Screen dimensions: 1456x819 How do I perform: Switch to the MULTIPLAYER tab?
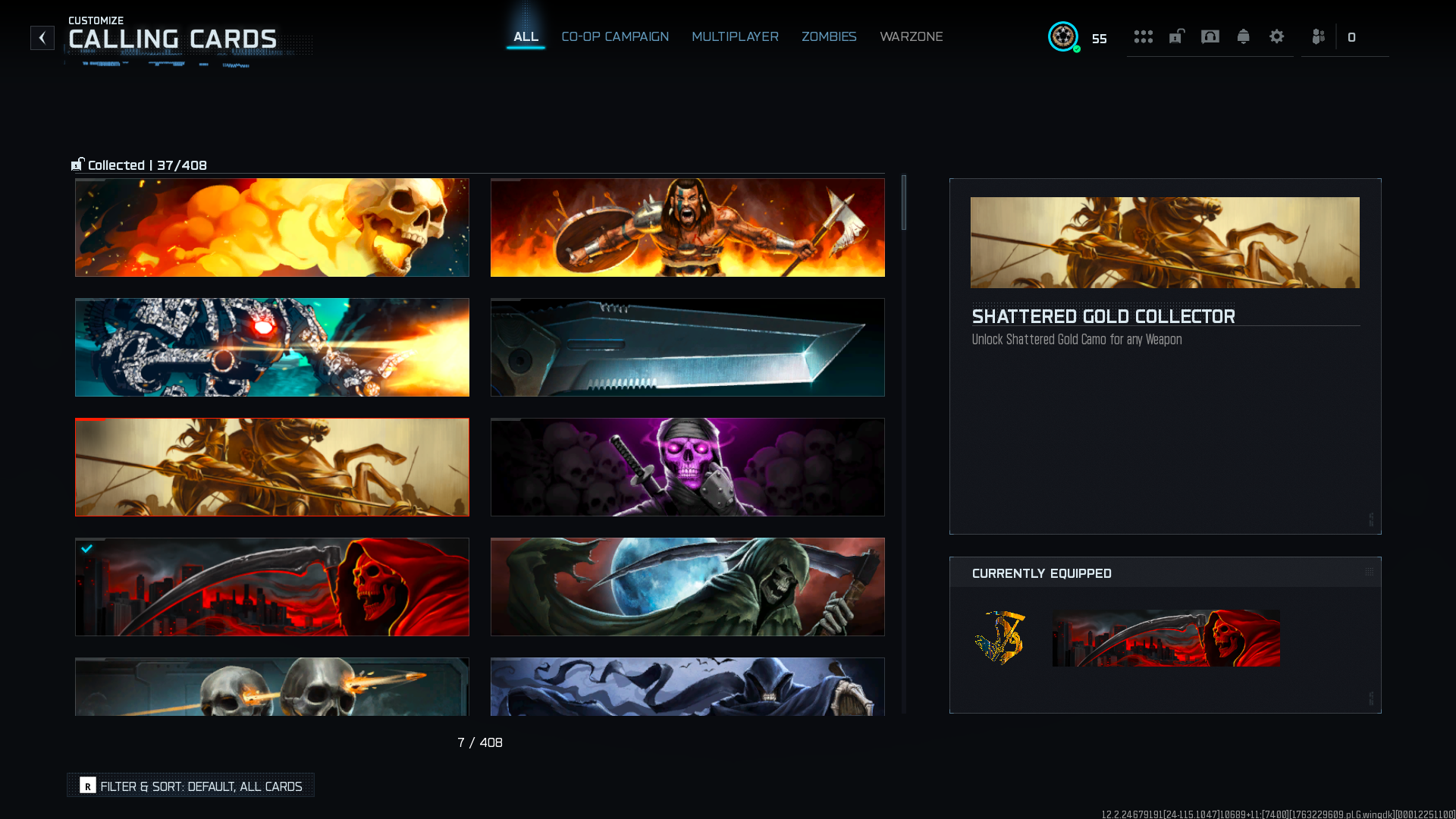point(735,36)
